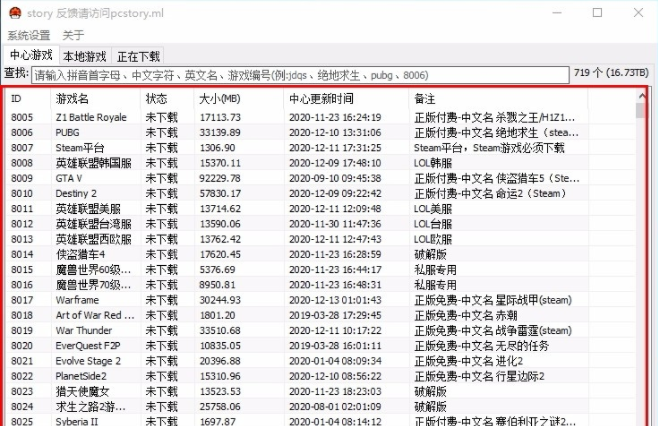The height and width of the screenshot is (426, 658).
Task: Maximize the story window
Action: [x=597, y=13]
